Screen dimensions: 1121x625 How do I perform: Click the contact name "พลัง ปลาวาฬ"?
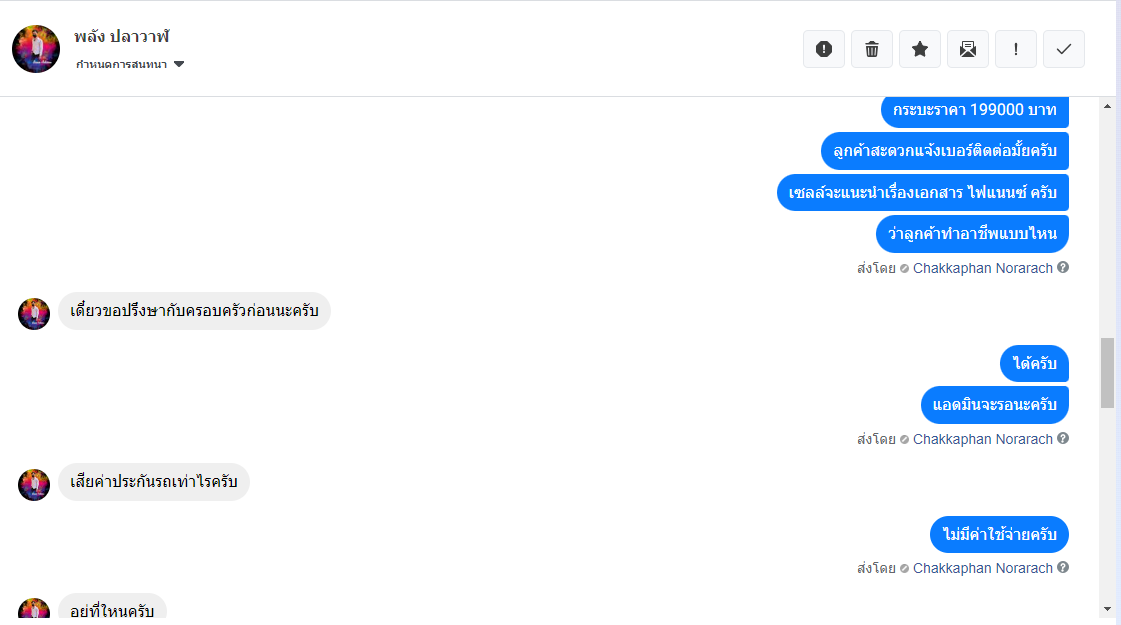click(122, 36)
